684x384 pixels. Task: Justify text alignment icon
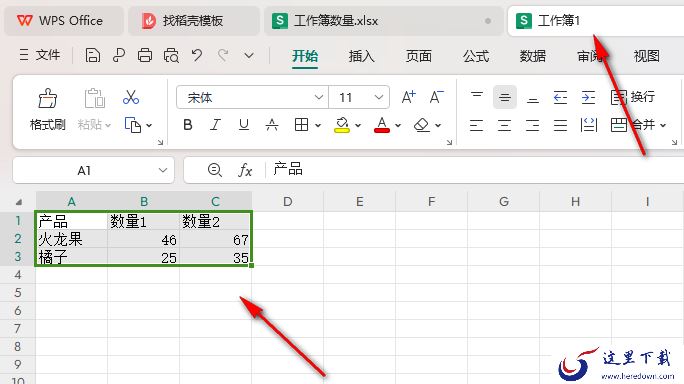(561, 126)
